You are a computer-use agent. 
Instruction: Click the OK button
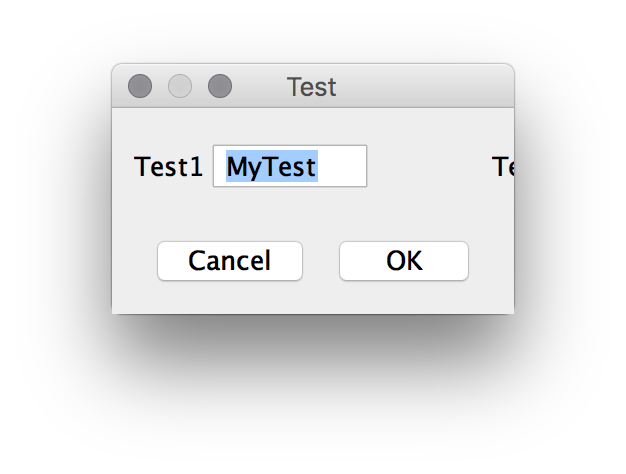coord(404,261)
